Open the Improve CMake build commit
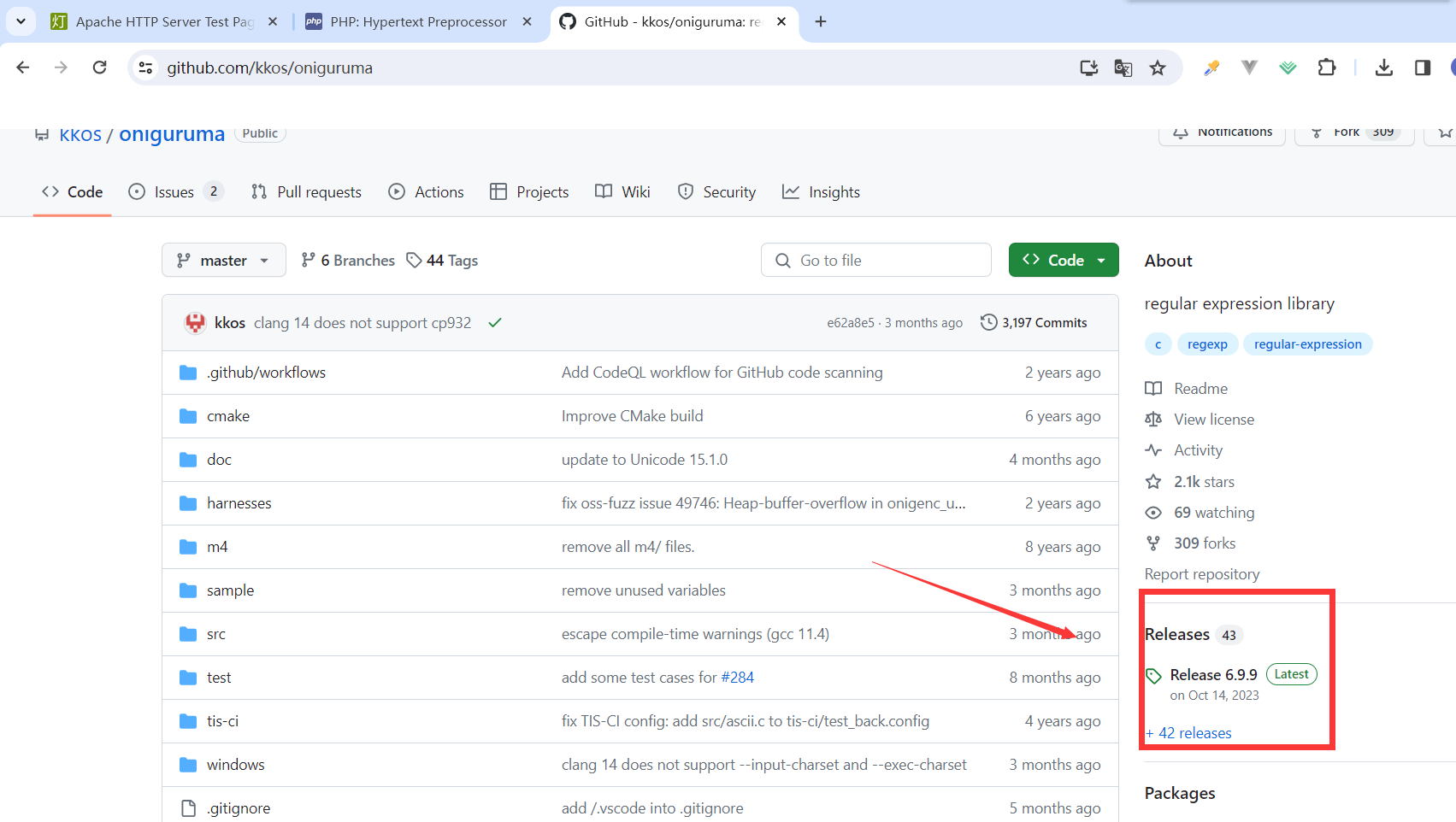 633,416
